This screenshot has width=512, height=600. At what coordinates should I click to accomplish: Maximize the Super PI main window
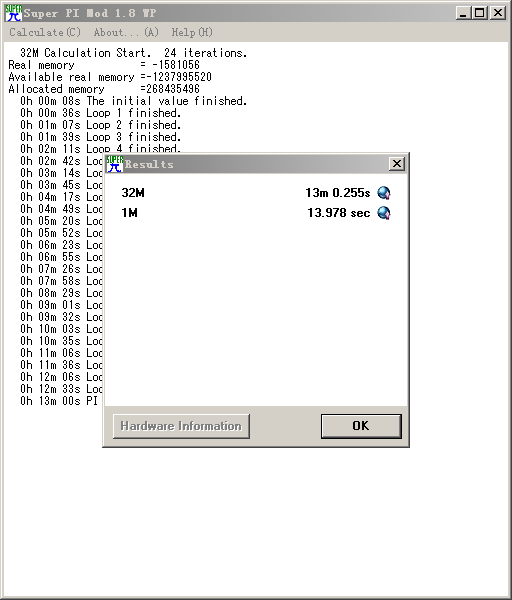(x=480, y=13)
